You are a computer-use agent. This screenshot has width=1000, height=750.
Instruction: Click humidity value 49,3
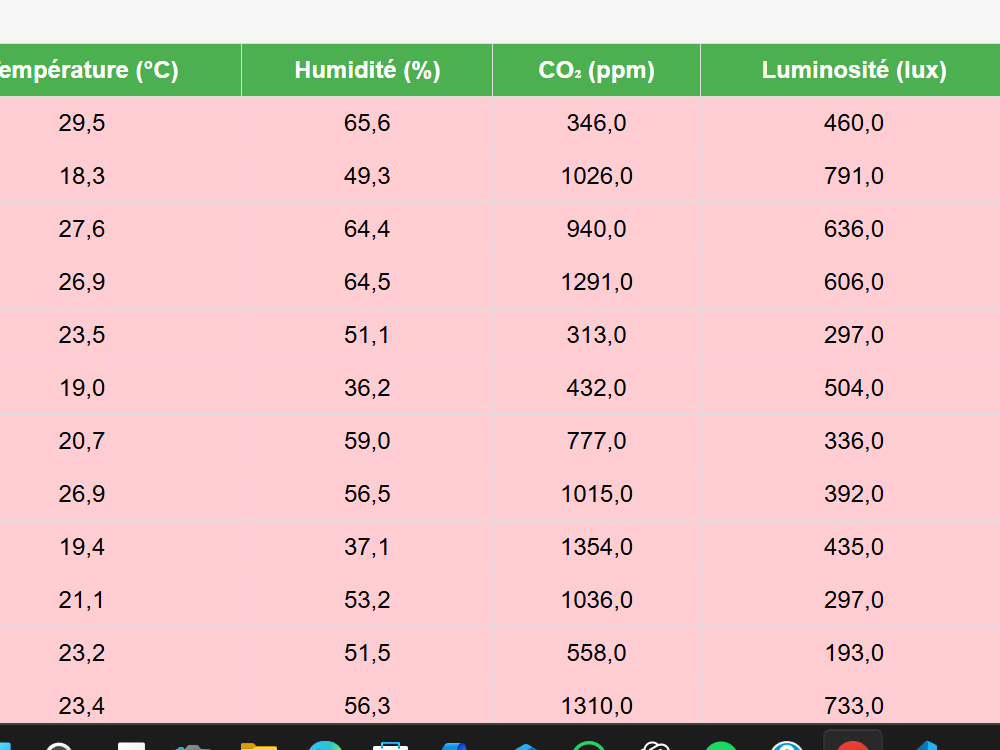click(x=367, y=175)
